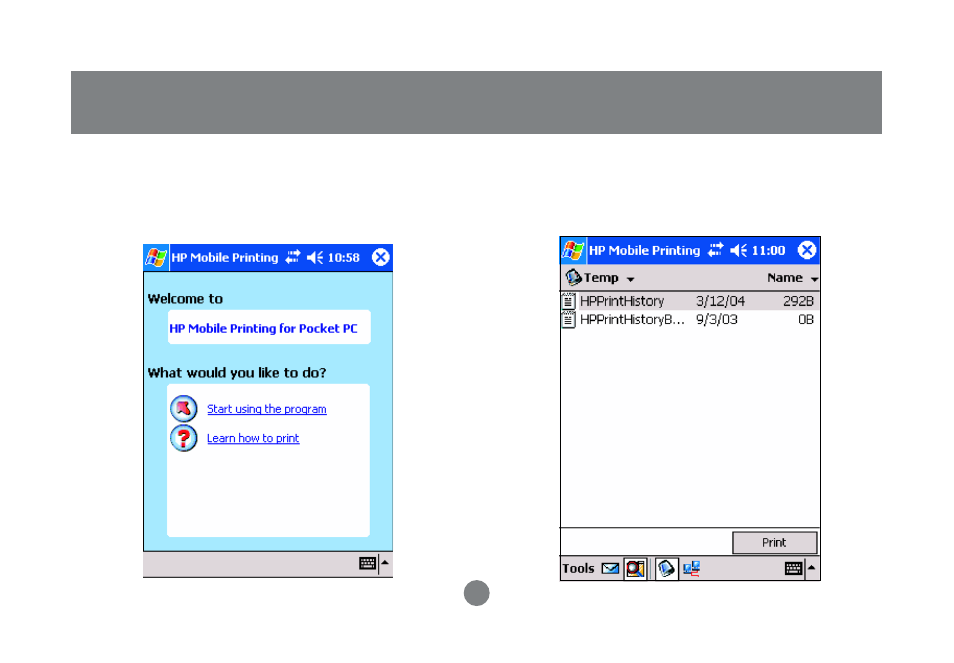Open the Tools menu
This screenshot has width=954, height=663.
[x=578, y=568]
